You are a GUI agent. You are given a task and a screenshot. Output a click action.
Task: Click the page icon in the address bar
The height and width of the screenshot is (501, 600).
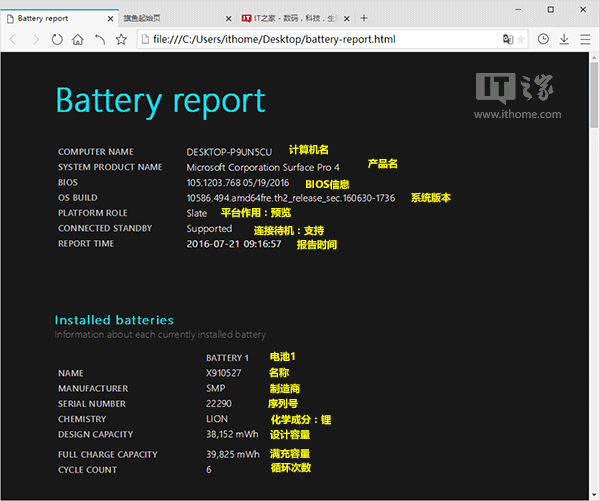145,39
